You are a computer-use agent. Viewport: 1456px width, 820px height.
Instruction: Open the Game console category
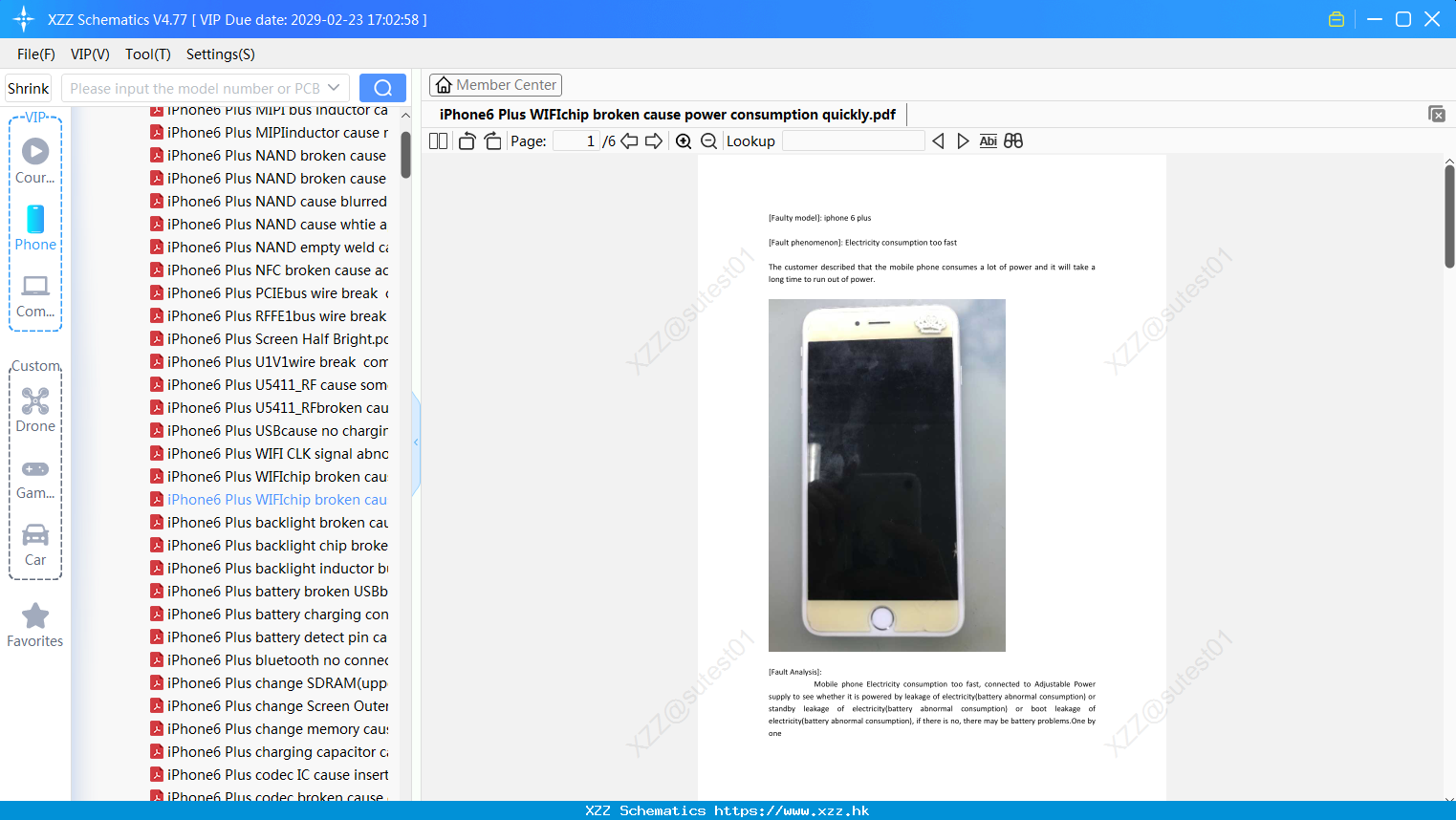(x=35, y=479)
